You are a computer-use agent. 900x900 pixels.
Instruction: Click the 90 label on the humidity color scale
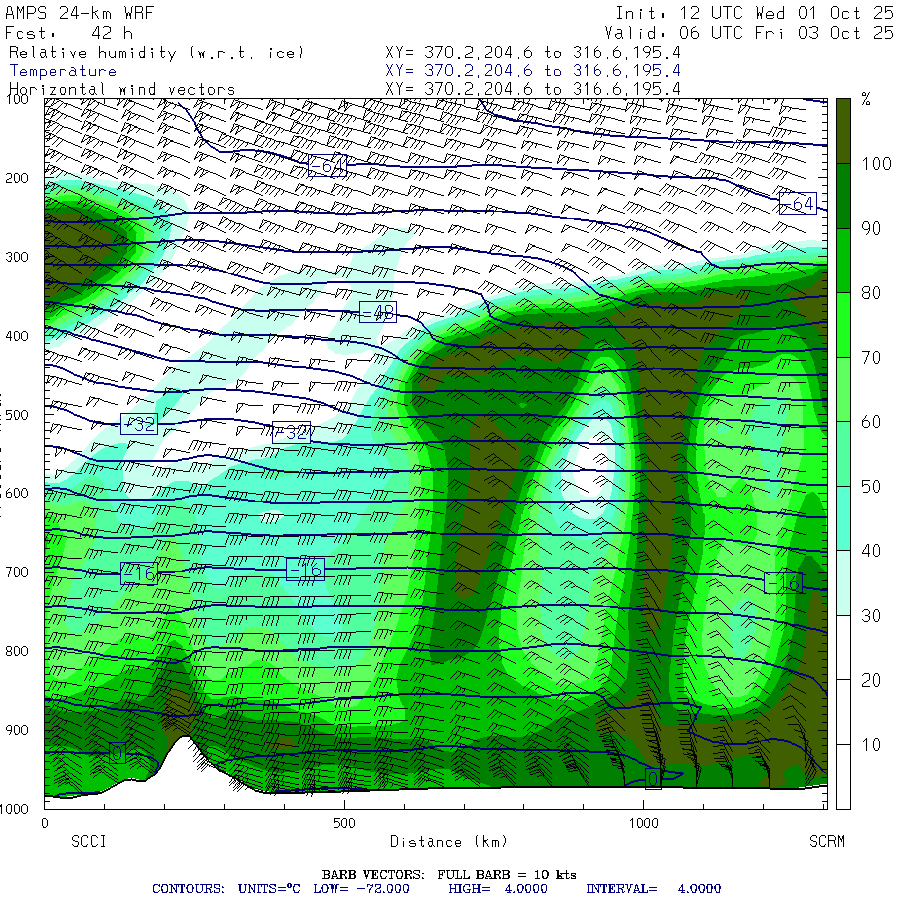point(871,228)
